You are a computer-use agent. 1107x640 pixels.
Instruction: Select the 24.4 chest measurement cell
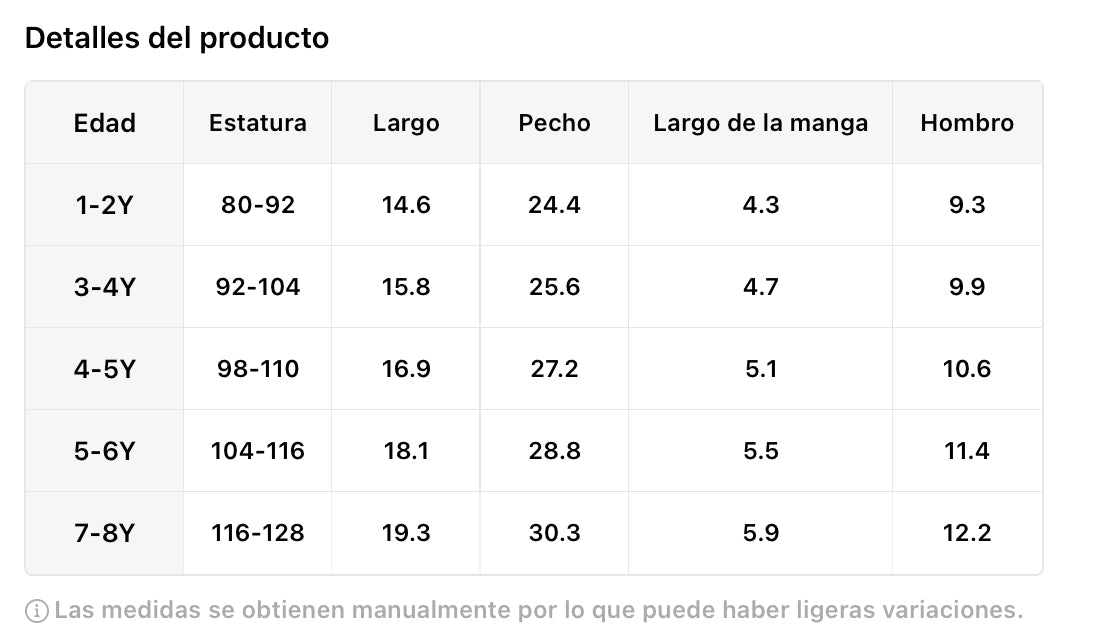coord(554,205)
